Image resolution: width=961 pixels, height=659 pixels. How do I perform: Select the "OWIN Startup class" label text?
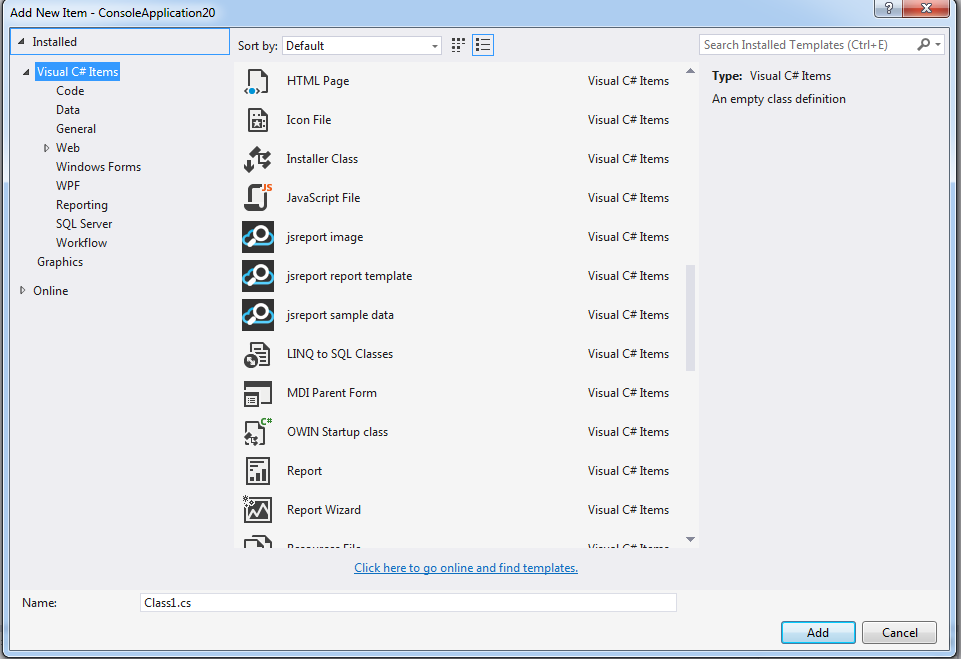tap(337, 432)
